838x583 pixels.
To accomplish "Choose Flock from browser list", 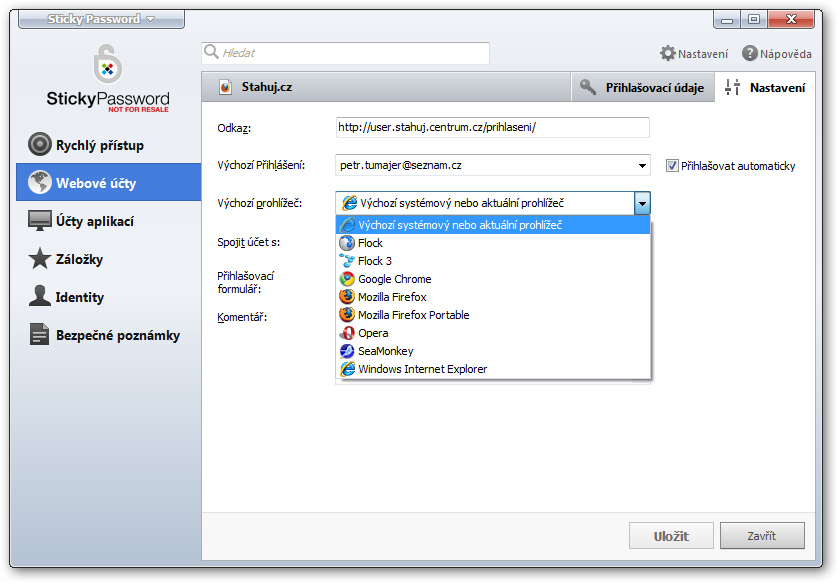I will point(493,243).
